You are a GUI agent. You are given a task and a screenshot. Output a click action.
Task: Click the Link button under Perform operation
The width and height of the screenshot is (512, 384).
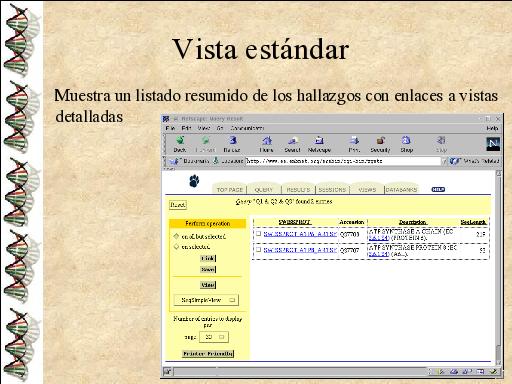point(208,258)
